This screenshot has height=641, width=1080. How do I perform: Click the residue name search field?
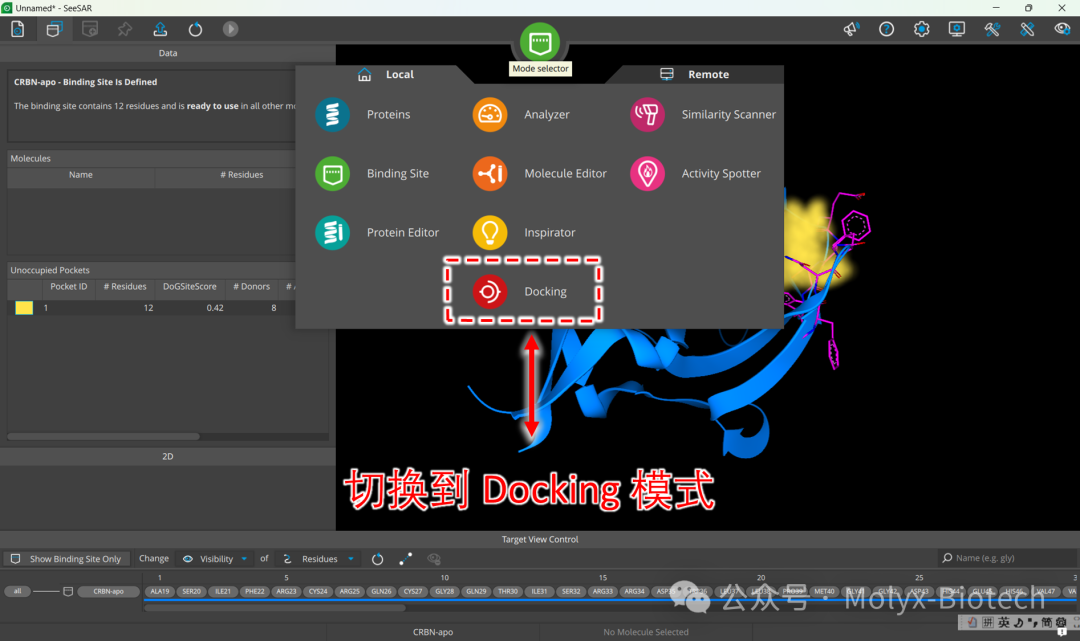click(1008, 558)
